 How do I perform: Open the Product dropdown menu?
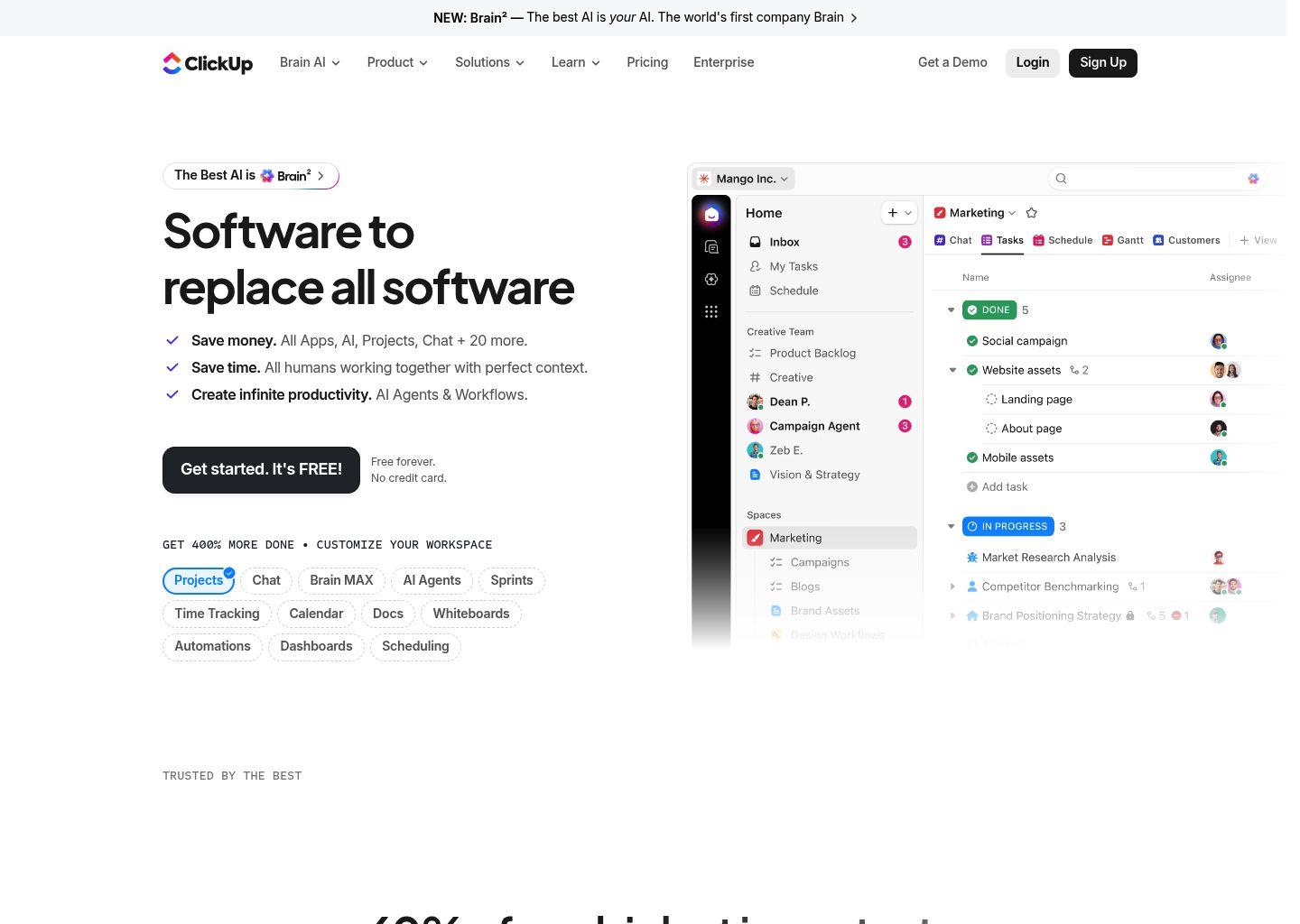click(x=397, y=62)
